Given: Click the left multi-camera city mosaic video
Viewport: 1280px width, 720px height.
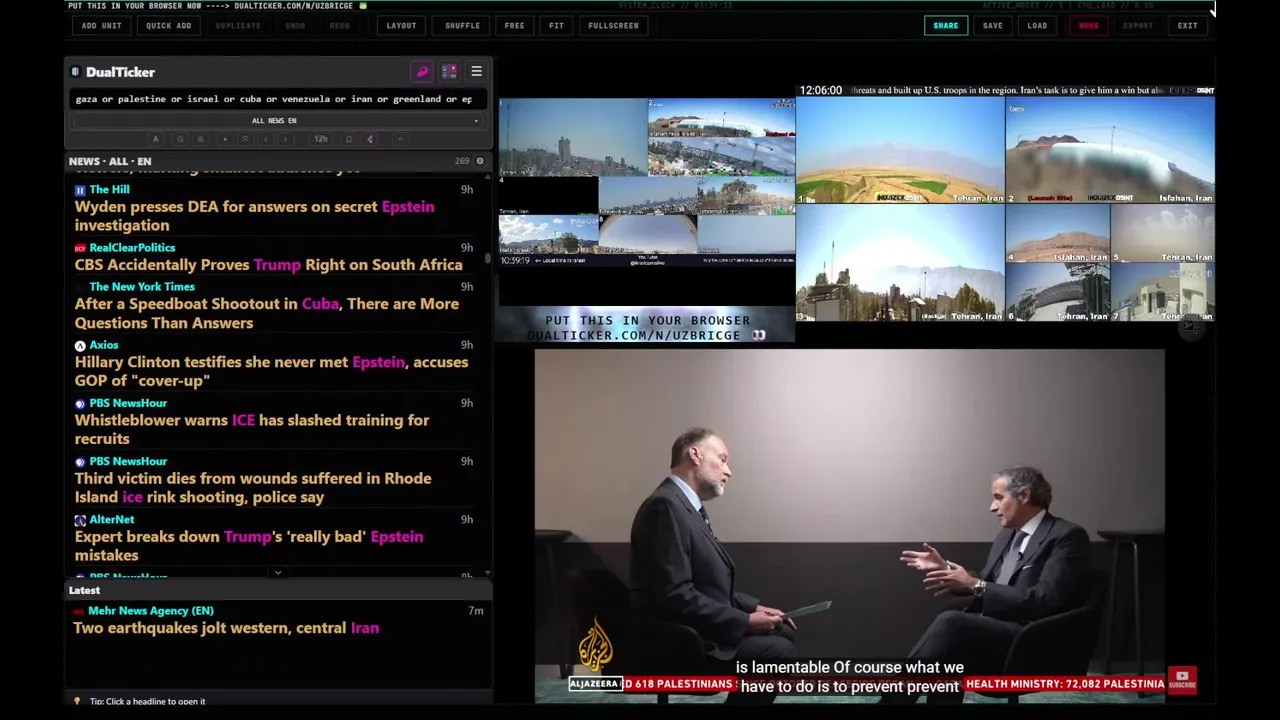Looking at the screenshot, I should [647, 182].
